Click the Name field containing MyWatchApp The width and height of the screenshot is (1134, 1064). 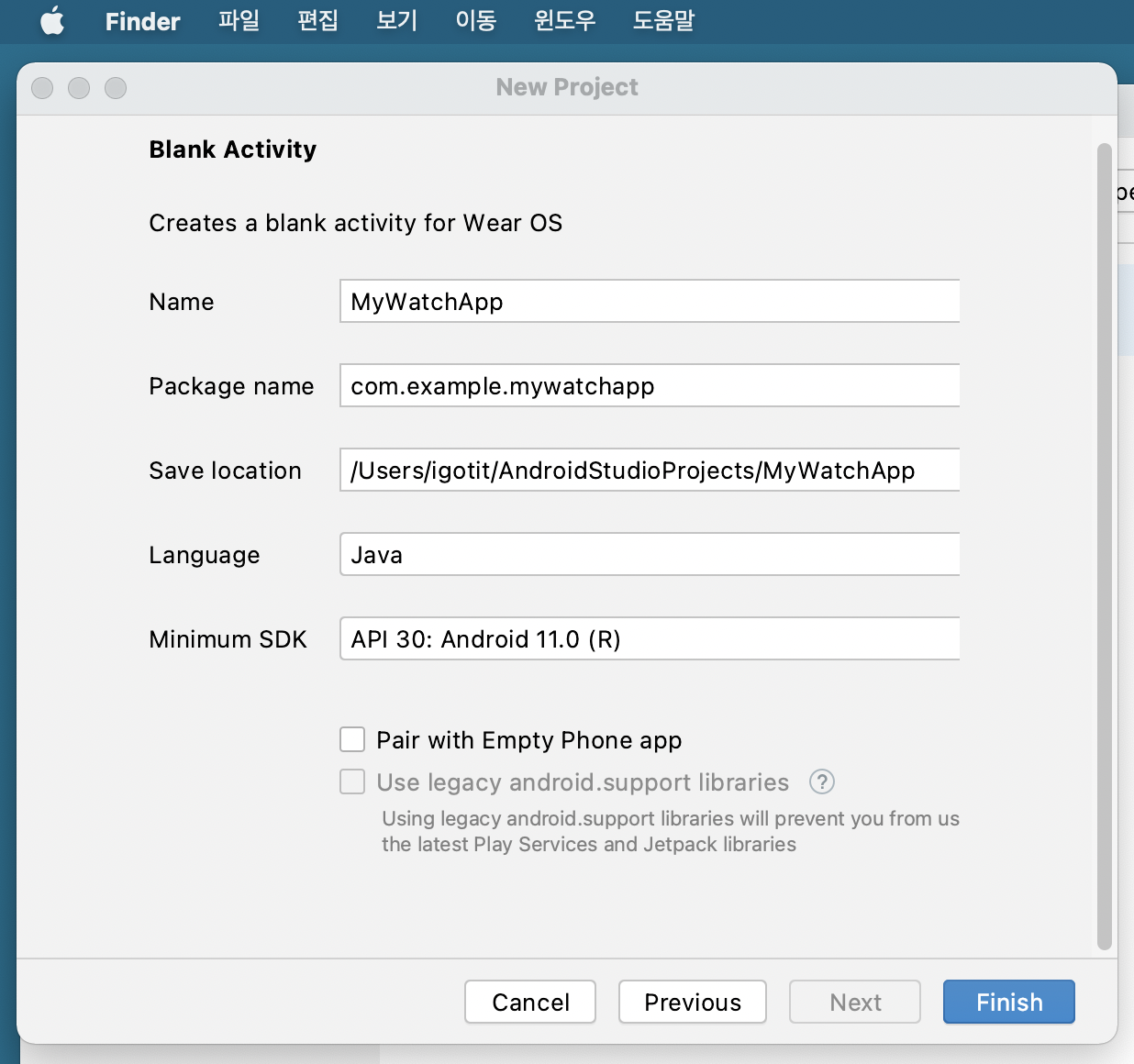(650, 301)
